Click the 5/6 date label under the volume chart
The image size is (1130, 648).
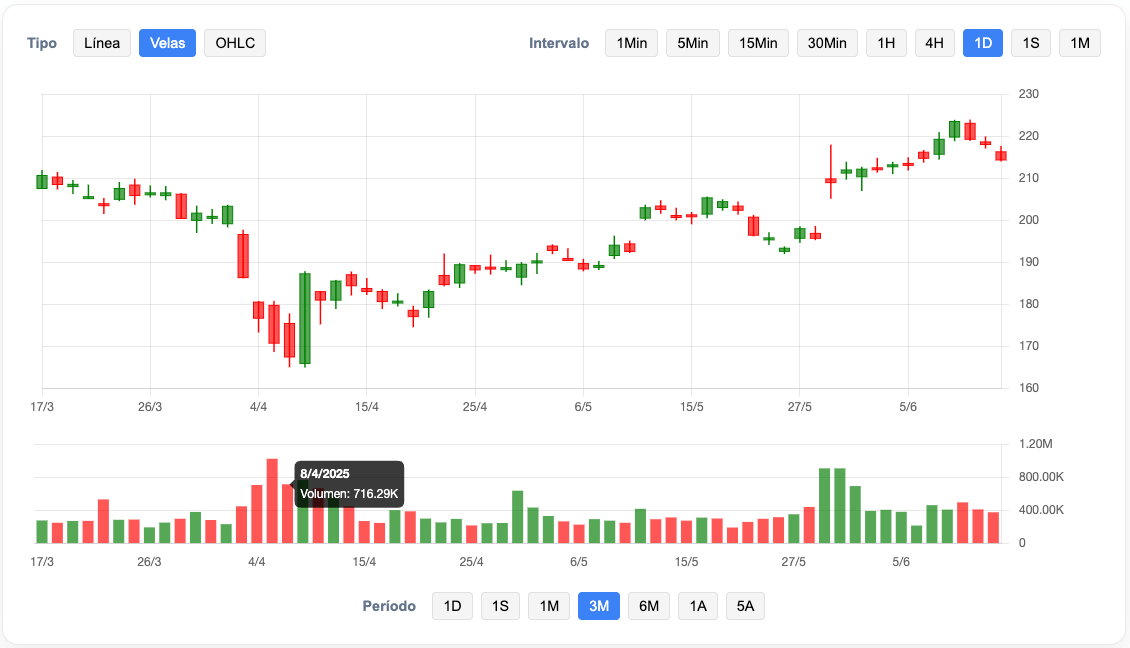pyautogui.click(x=901, y=562)
